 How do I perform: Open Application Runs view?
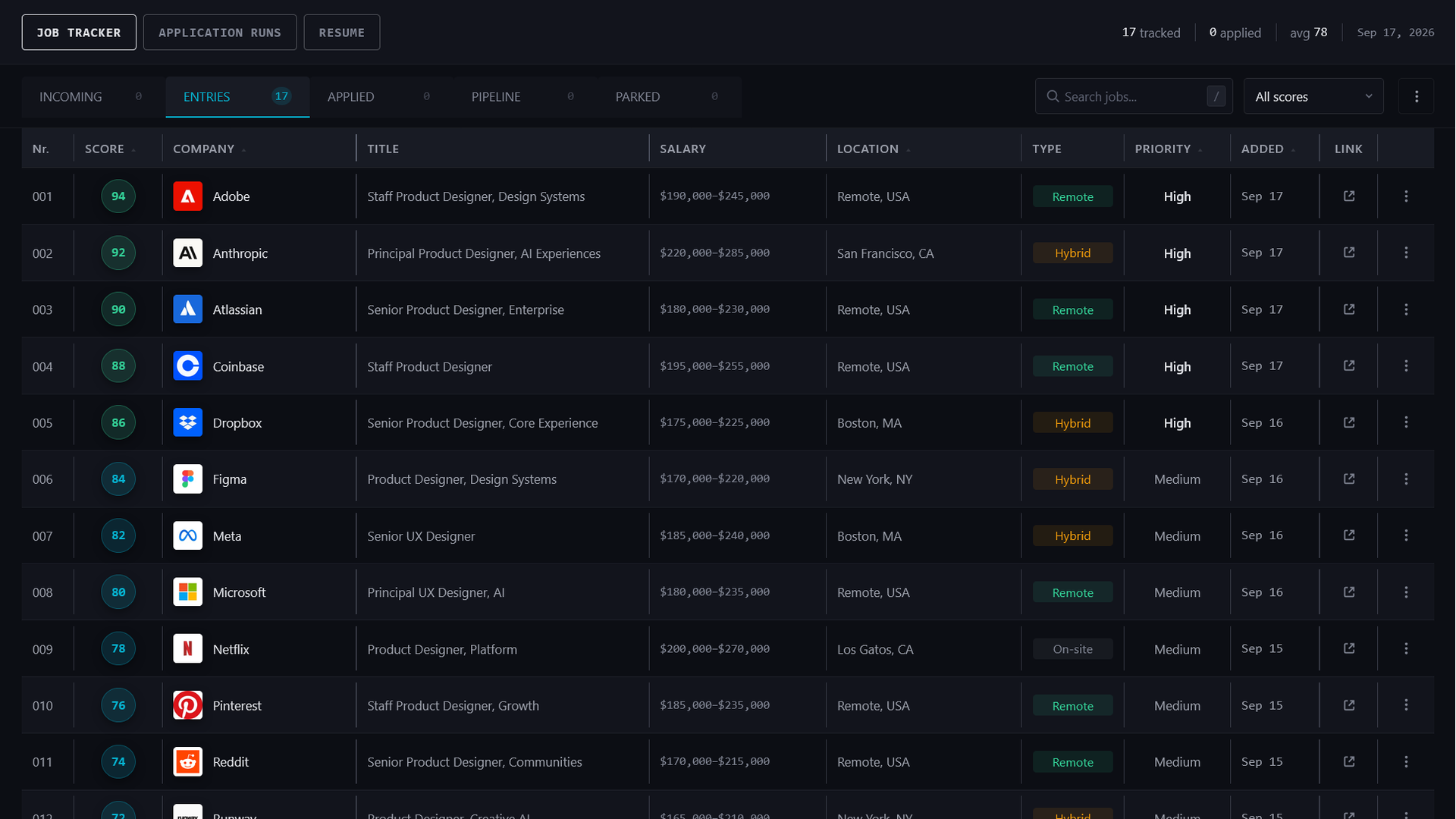point(220,33)
